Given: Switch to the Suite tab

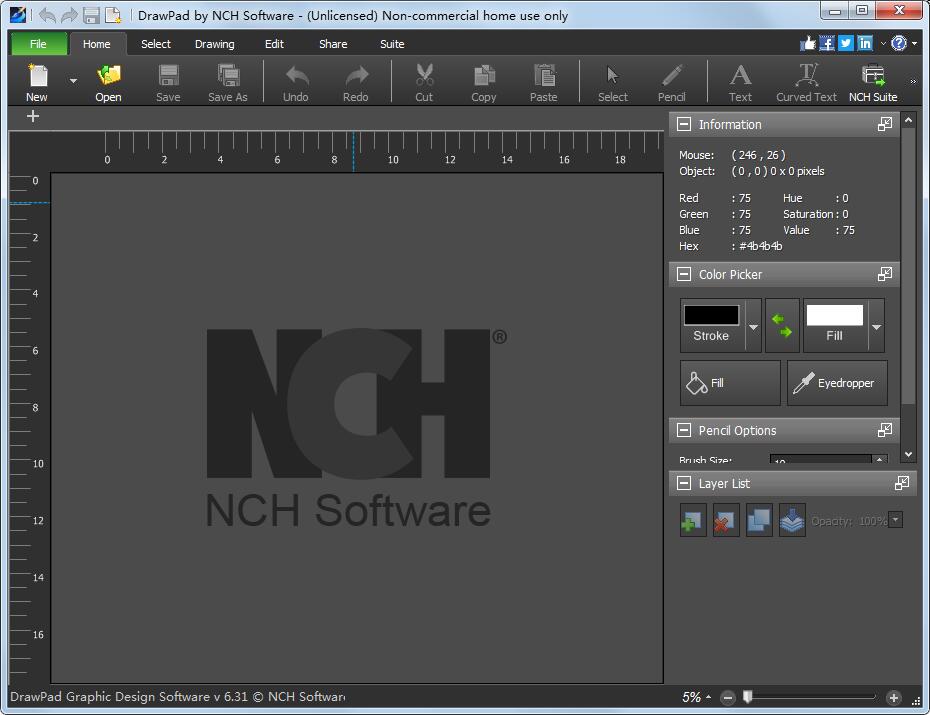Looking at the screenshot, I should [x=392, y=44].
